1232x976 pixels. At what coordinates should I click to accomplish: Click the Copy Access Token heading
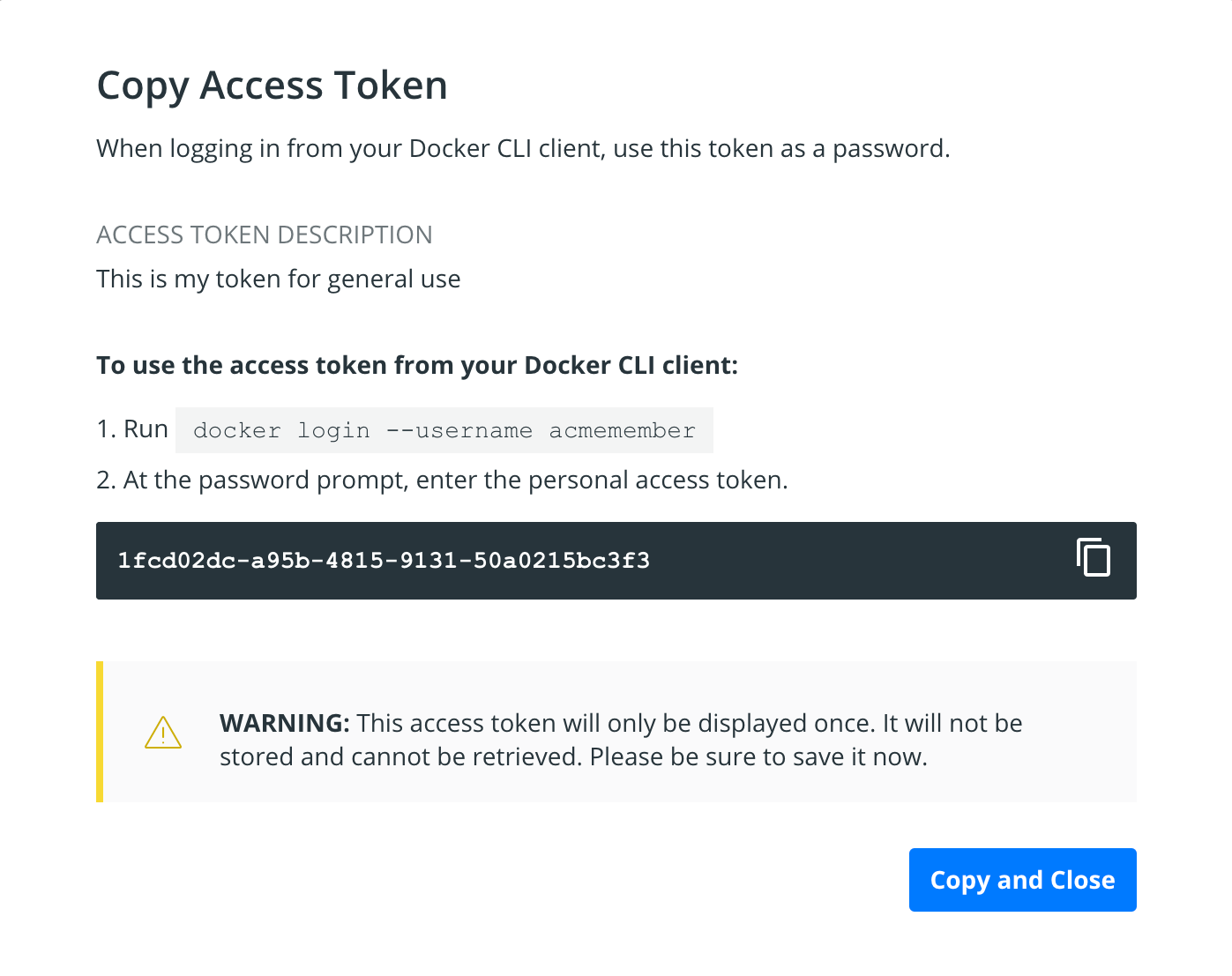[272, 86]
